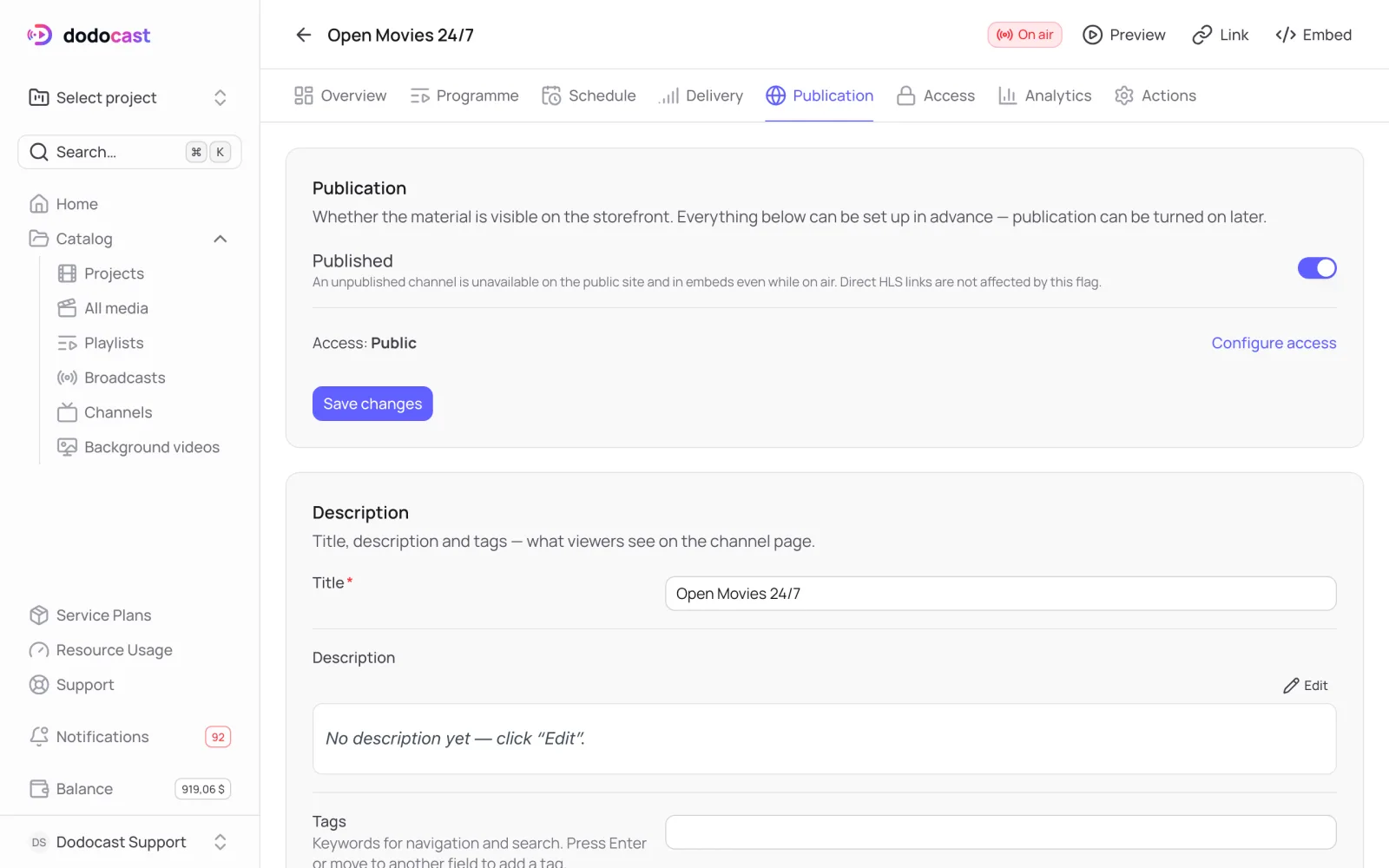Click the Save changes button
Image resolution: width=1389 pixels, height=868 pixels.
tap(372, 404)
